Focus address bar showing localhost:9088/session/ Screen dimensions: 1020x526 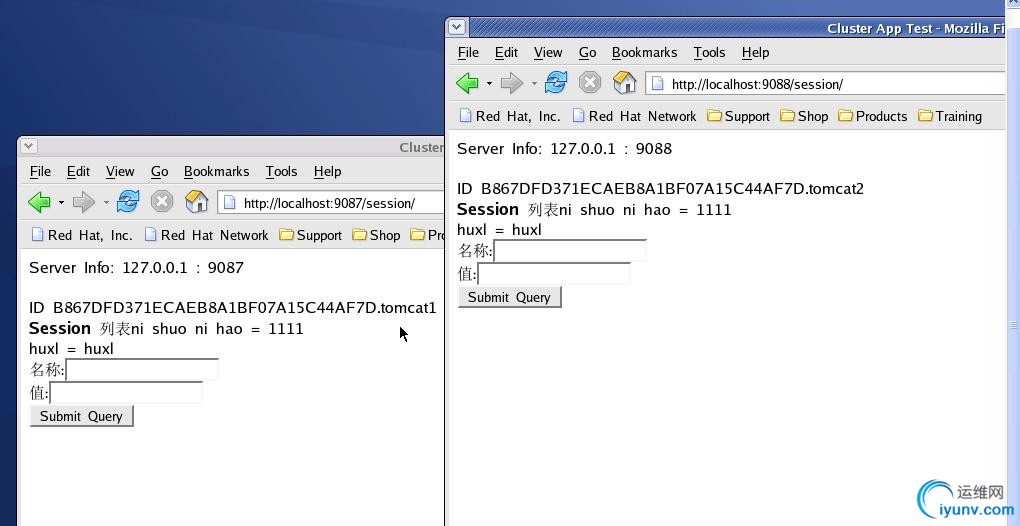[826, 84]
